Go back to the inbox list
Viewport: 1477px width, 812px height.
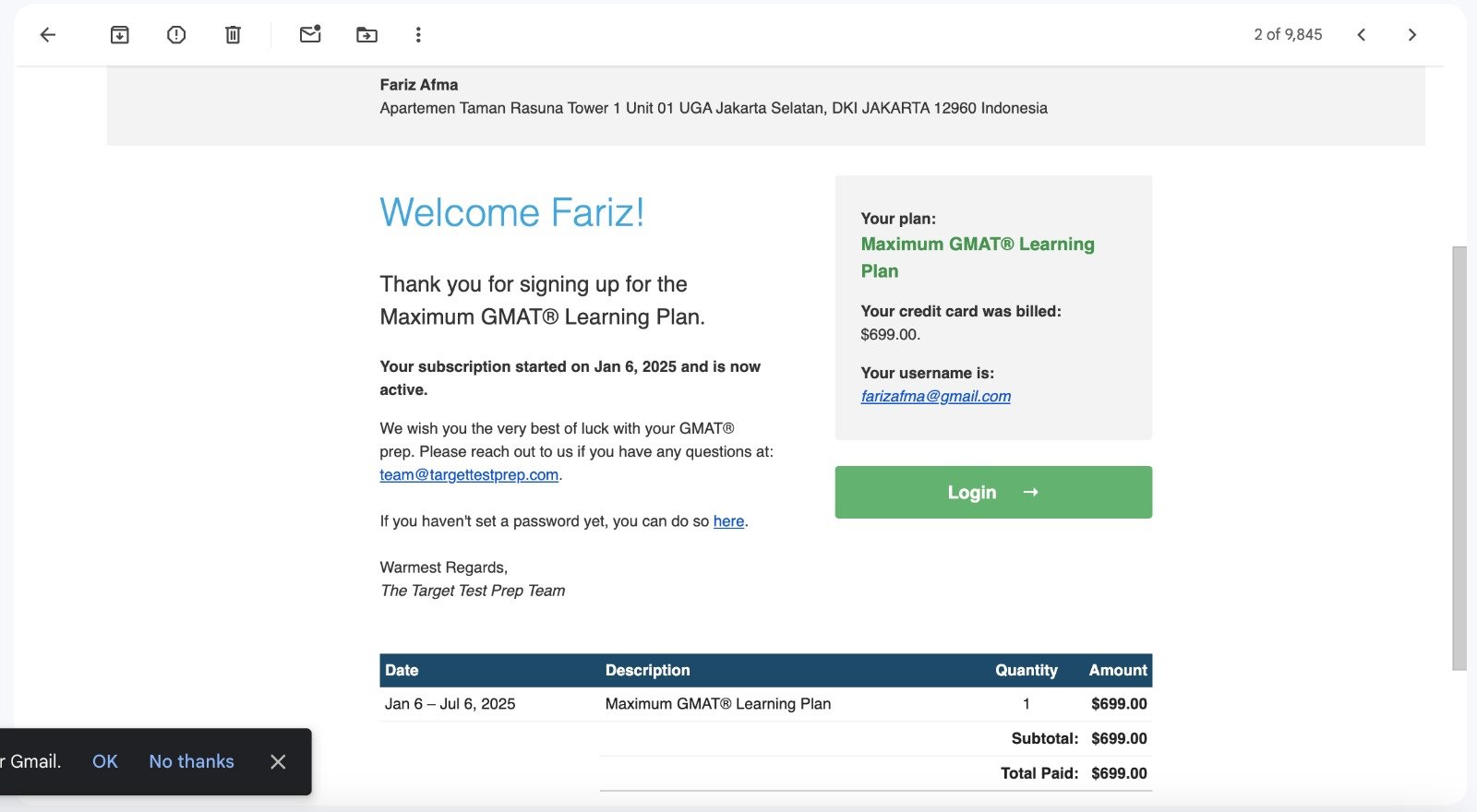pyautogui.click(x=48, y=35)
